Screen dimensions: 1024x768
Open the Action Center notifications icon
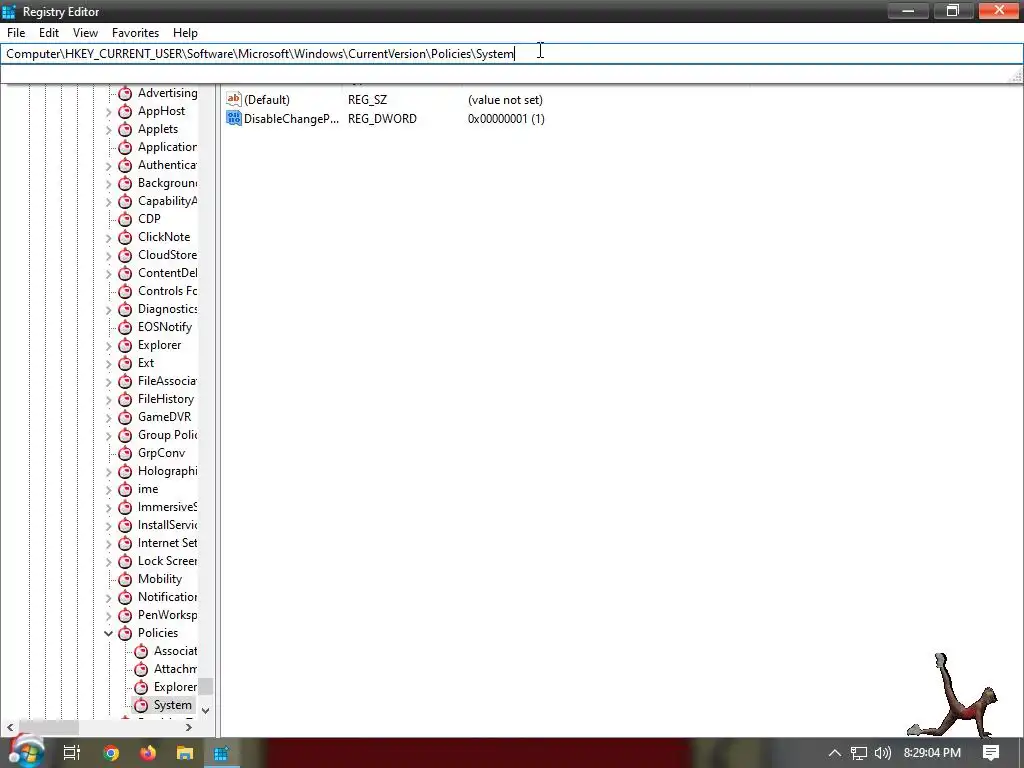991,753
